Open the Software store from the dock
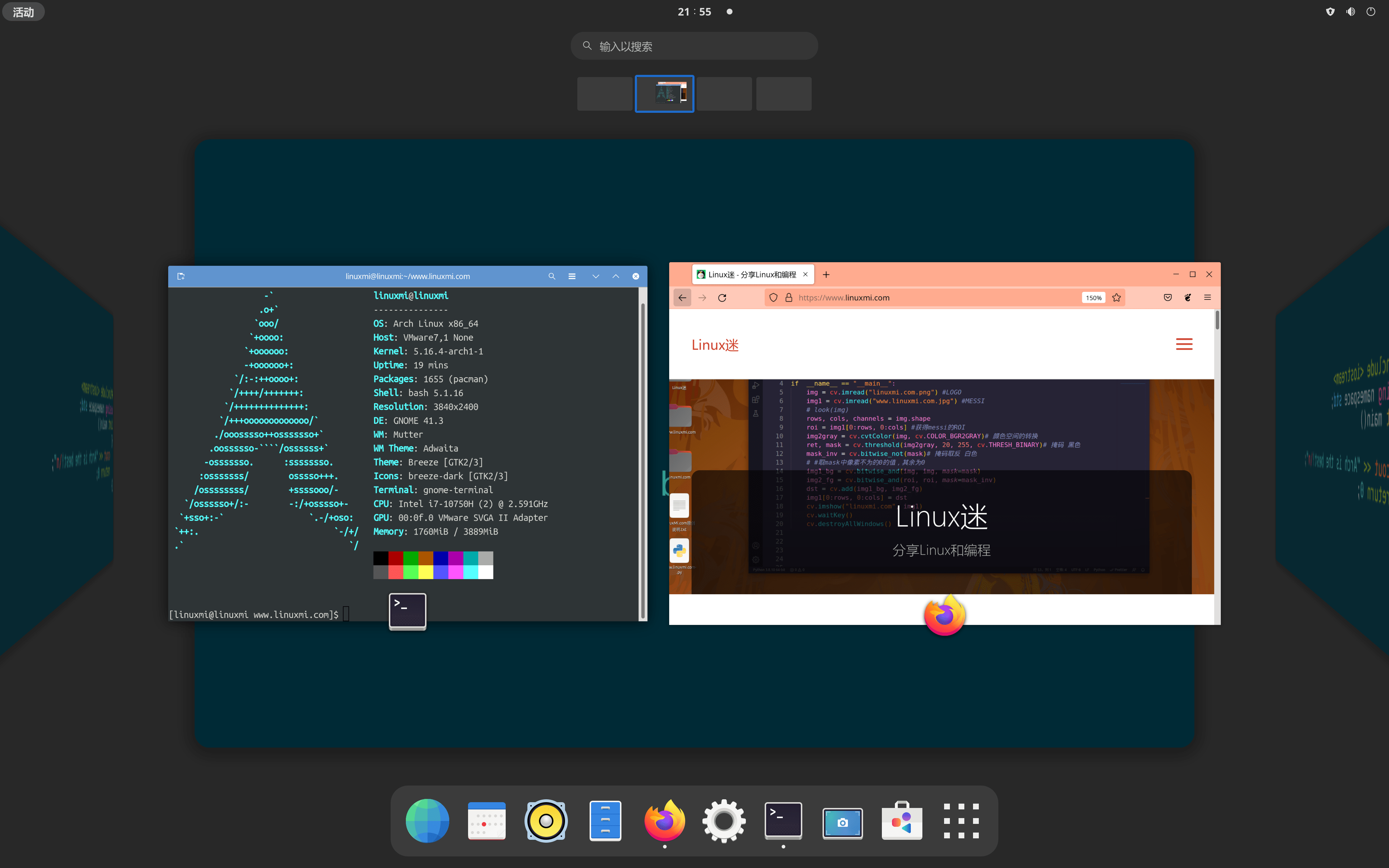The width and height of the screenshot is (1389, 868). [901, 821]
